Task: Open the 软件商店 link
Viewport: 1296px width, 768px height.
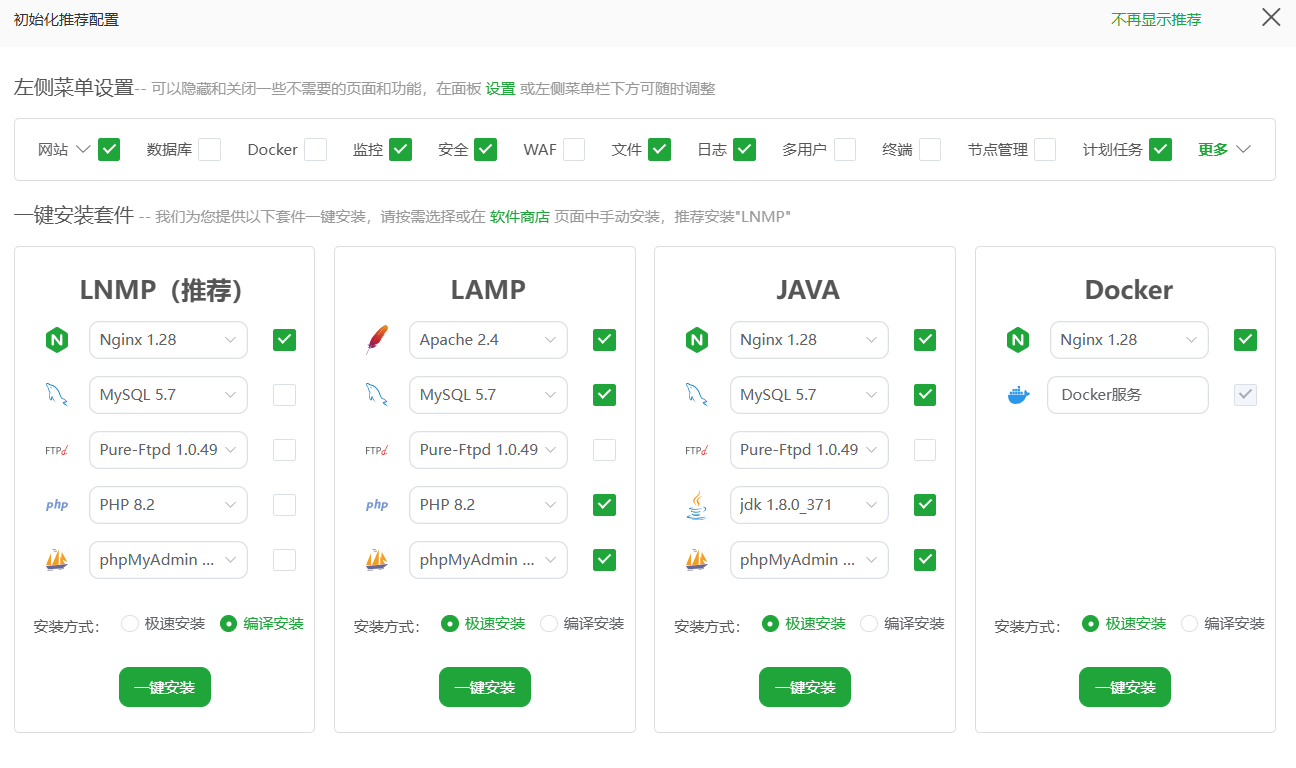Action: pos(519,216)
